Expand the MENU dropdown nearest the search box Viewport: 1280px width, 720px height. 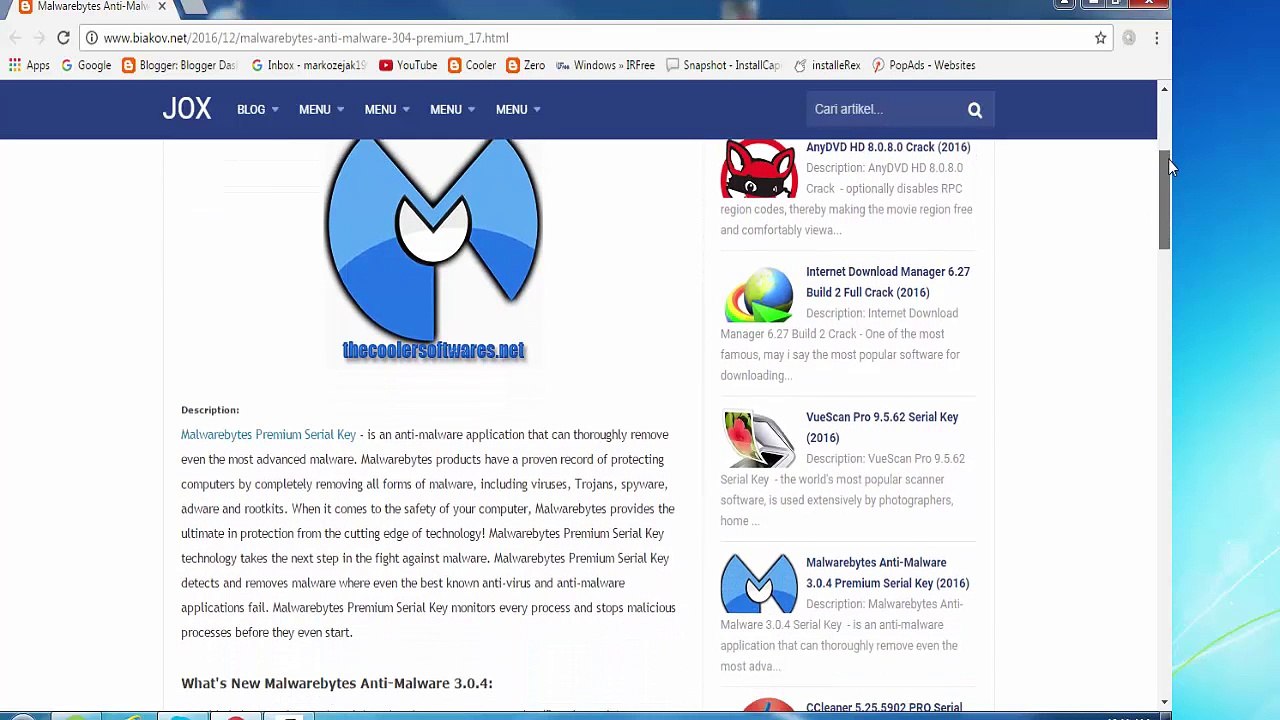click(518, 110)
